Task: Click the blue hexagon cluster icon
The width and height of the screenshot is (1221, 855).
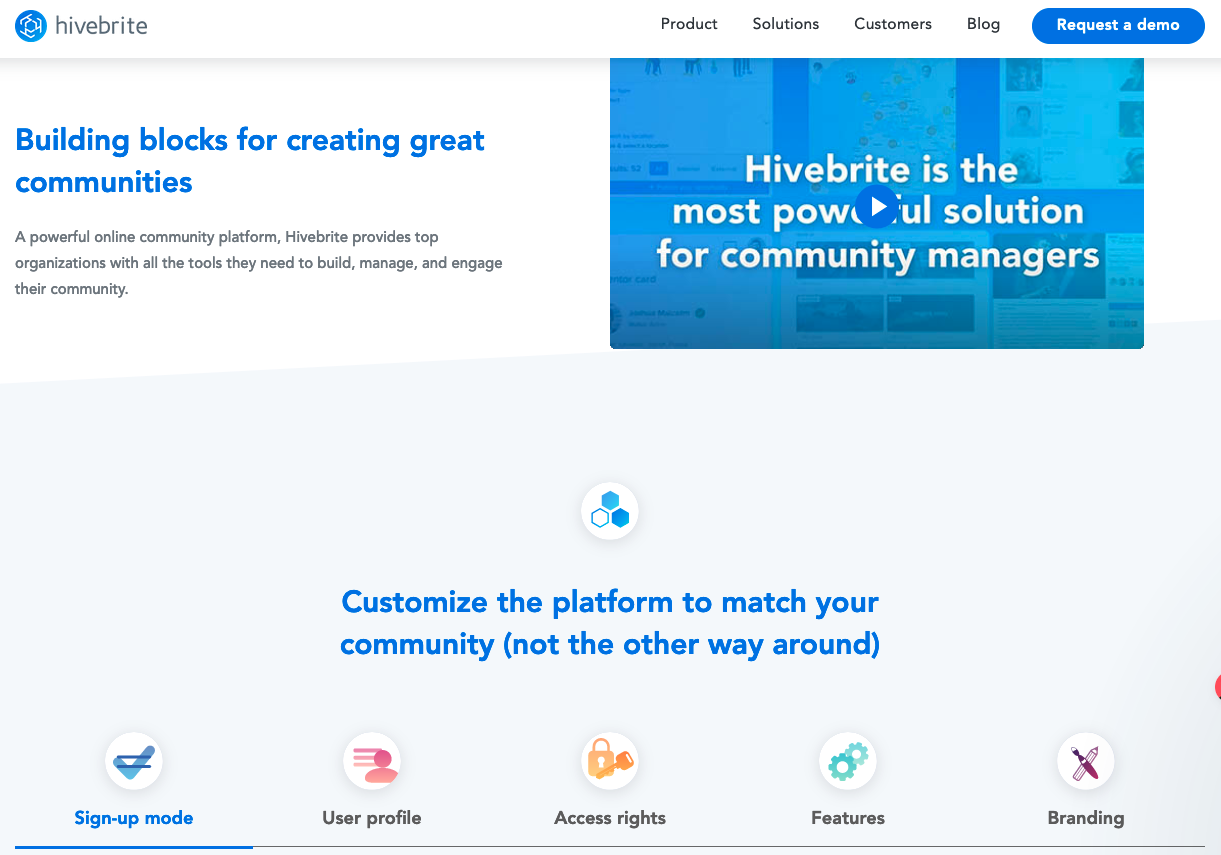Action: (610, 511)
